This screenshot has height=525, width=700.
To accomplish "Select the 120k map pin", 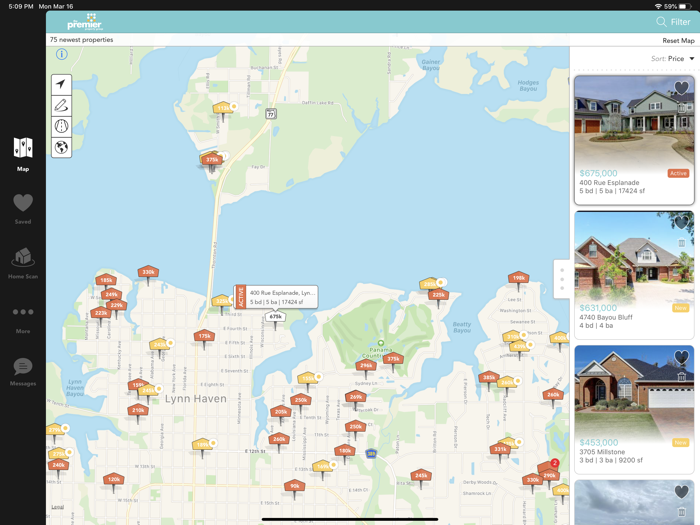I will coord(113,479).
